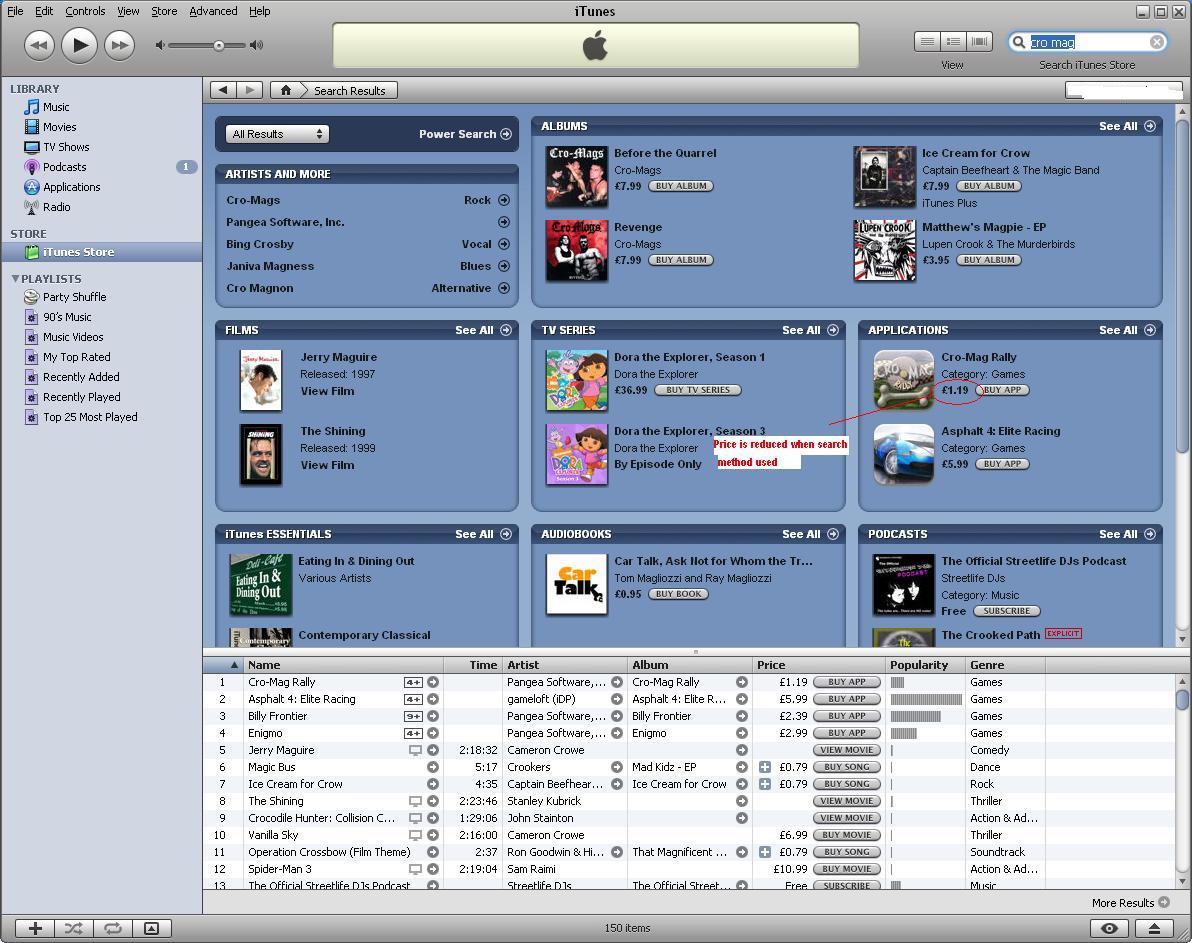Buy Cro-Mag Rally app in list row

[847, 682]
